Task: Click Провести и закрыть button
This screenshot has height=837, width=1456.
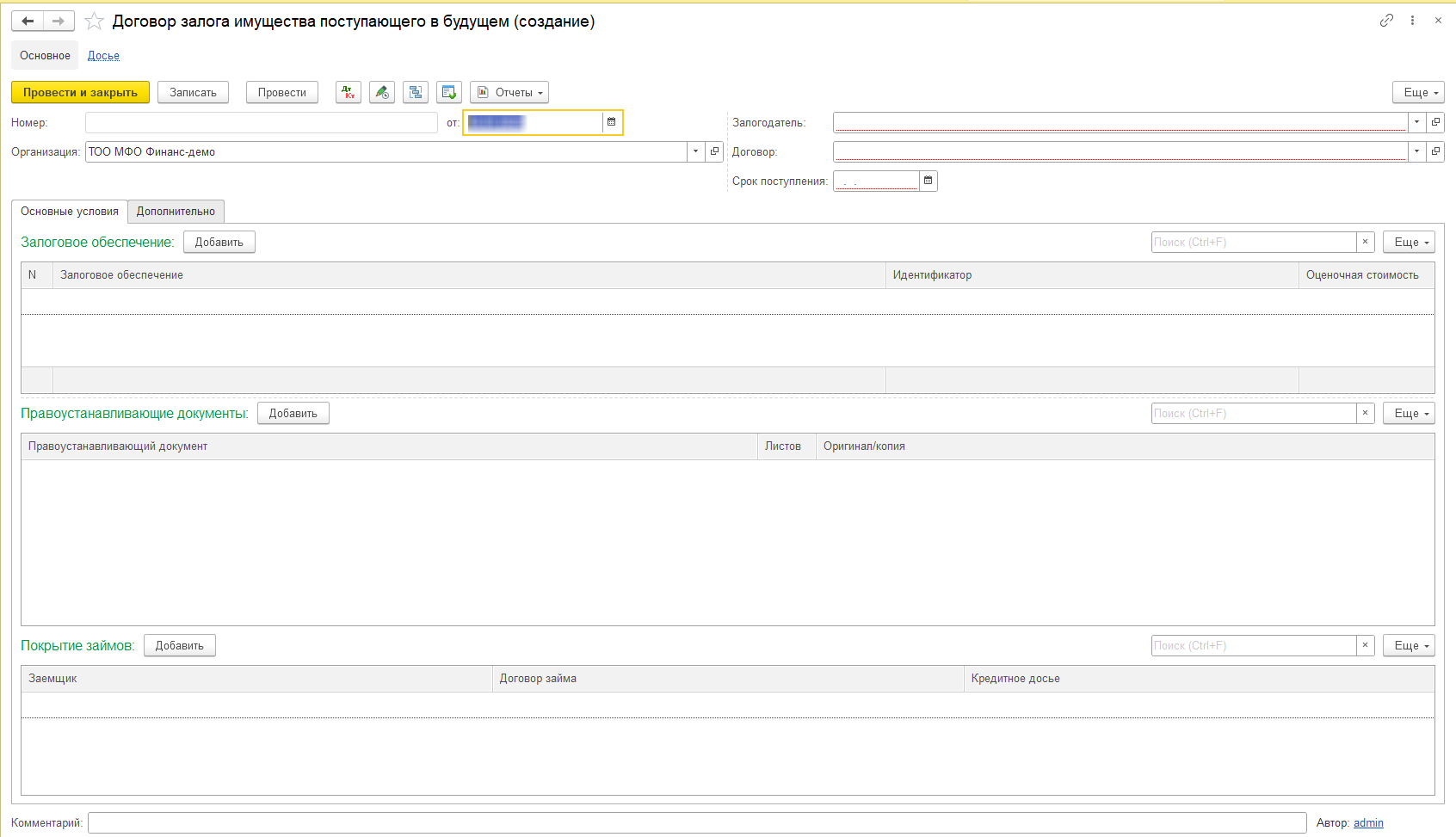Action: [x=80, y=92]
